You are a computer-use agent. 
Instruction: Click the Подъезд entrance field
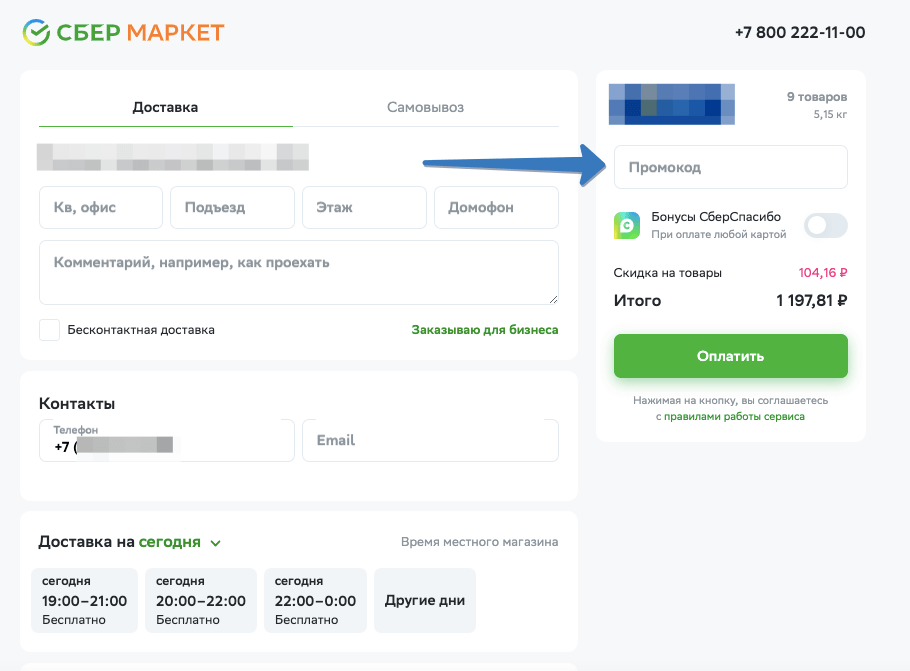pyautogui.click(x=232, y=208)
